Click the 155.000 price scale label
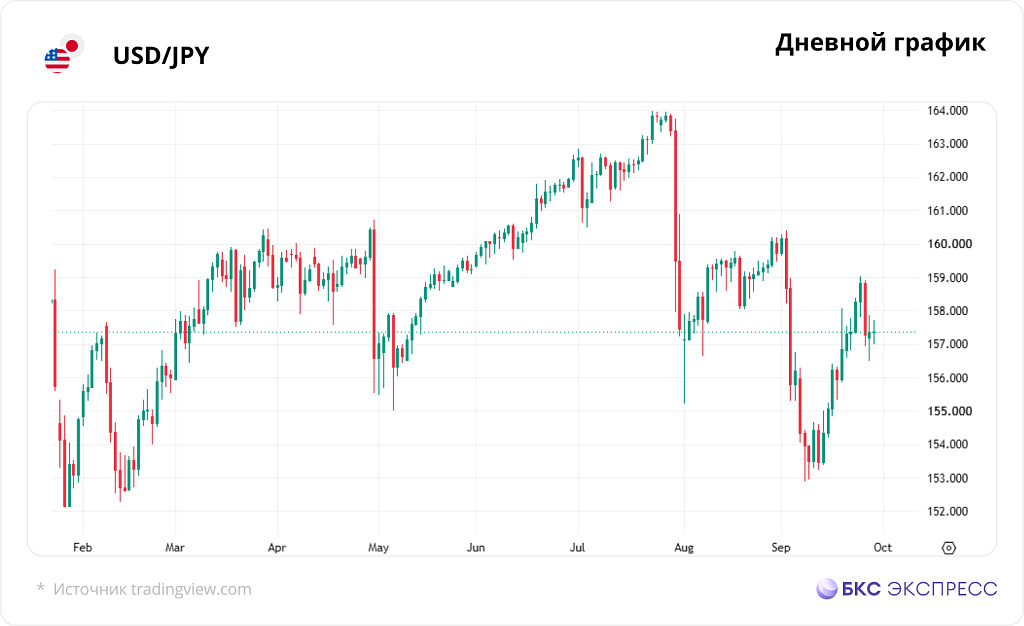The height and width of the screenshot is (626, 1024). [950, 411]
